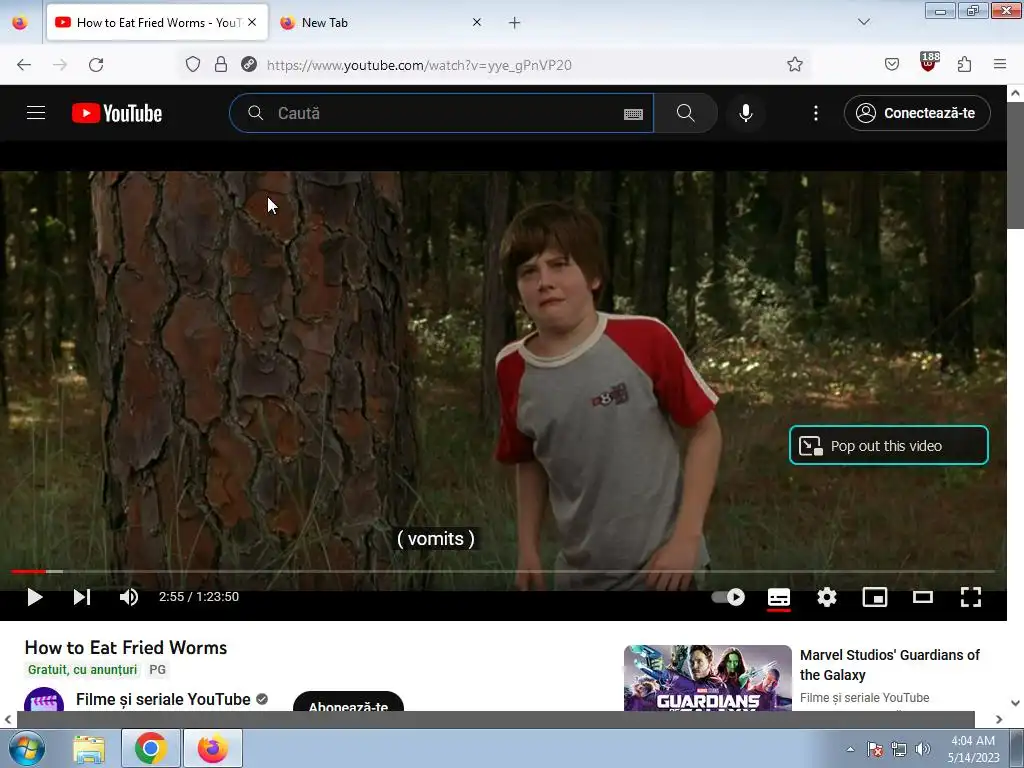
Task: Go to the YouTube home logo
Action: [117, 113]
